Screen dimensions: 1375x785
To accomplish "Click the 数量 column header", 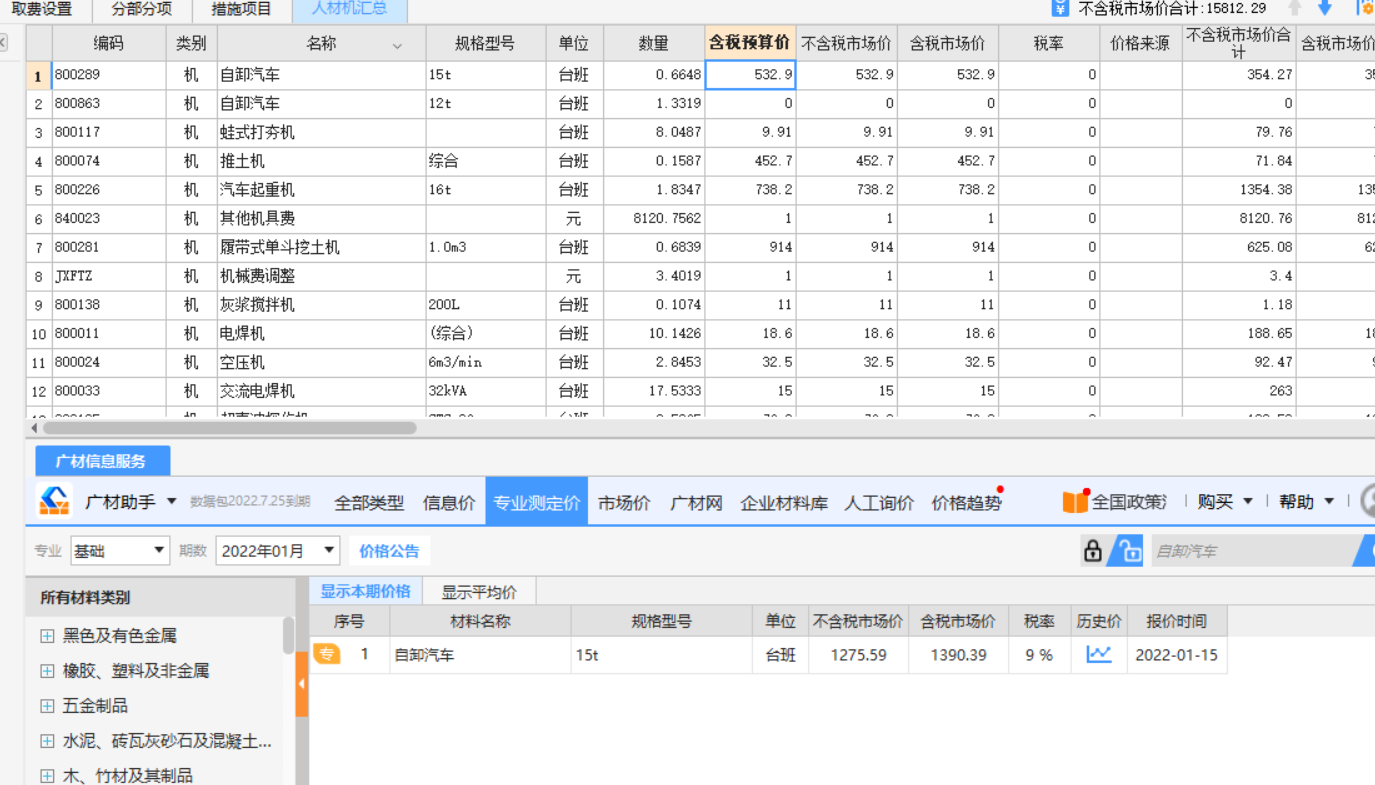I will click(654, 43).
